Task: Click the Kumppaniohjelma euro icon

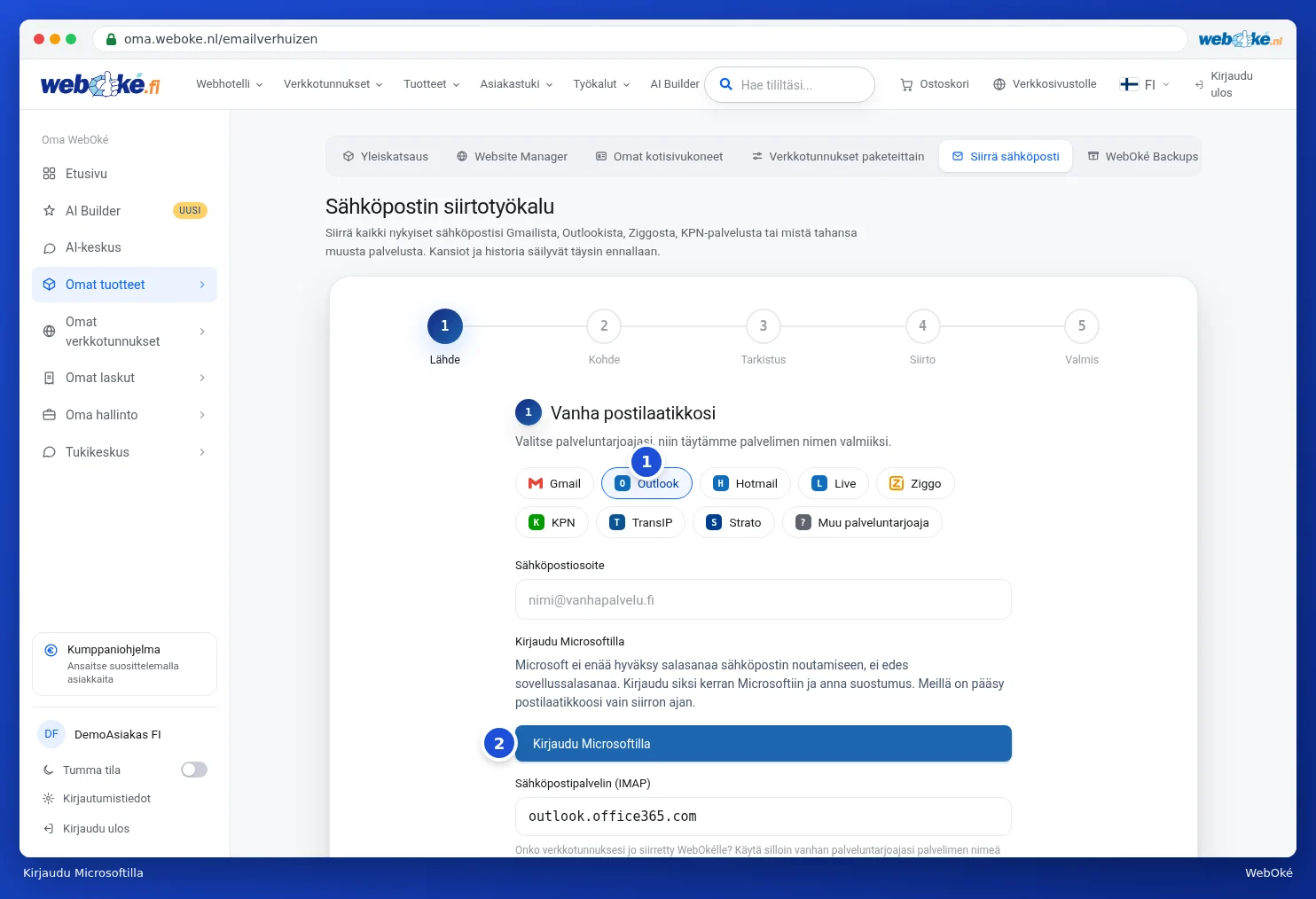Action: [x=51, y=650]
